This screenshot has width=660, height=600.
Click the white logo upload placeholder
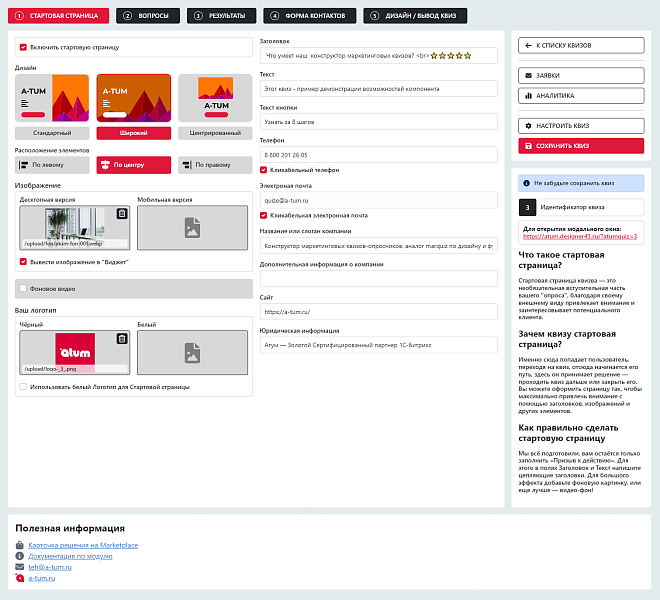click(193, 352)
